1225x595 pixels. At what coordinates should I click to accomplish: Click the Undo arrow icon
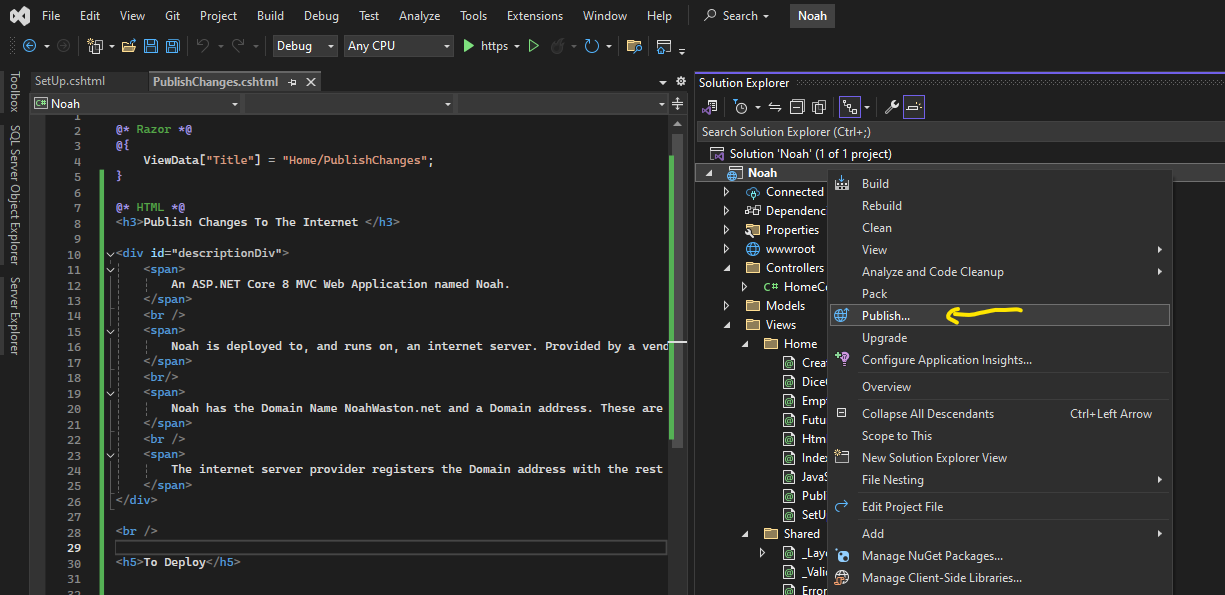202,46
